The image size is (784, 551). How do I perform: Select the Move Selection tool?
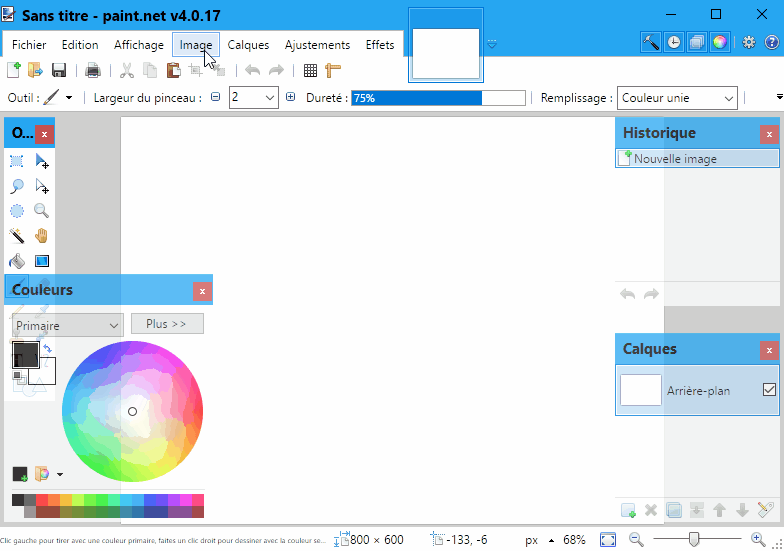tap(42, 186)
